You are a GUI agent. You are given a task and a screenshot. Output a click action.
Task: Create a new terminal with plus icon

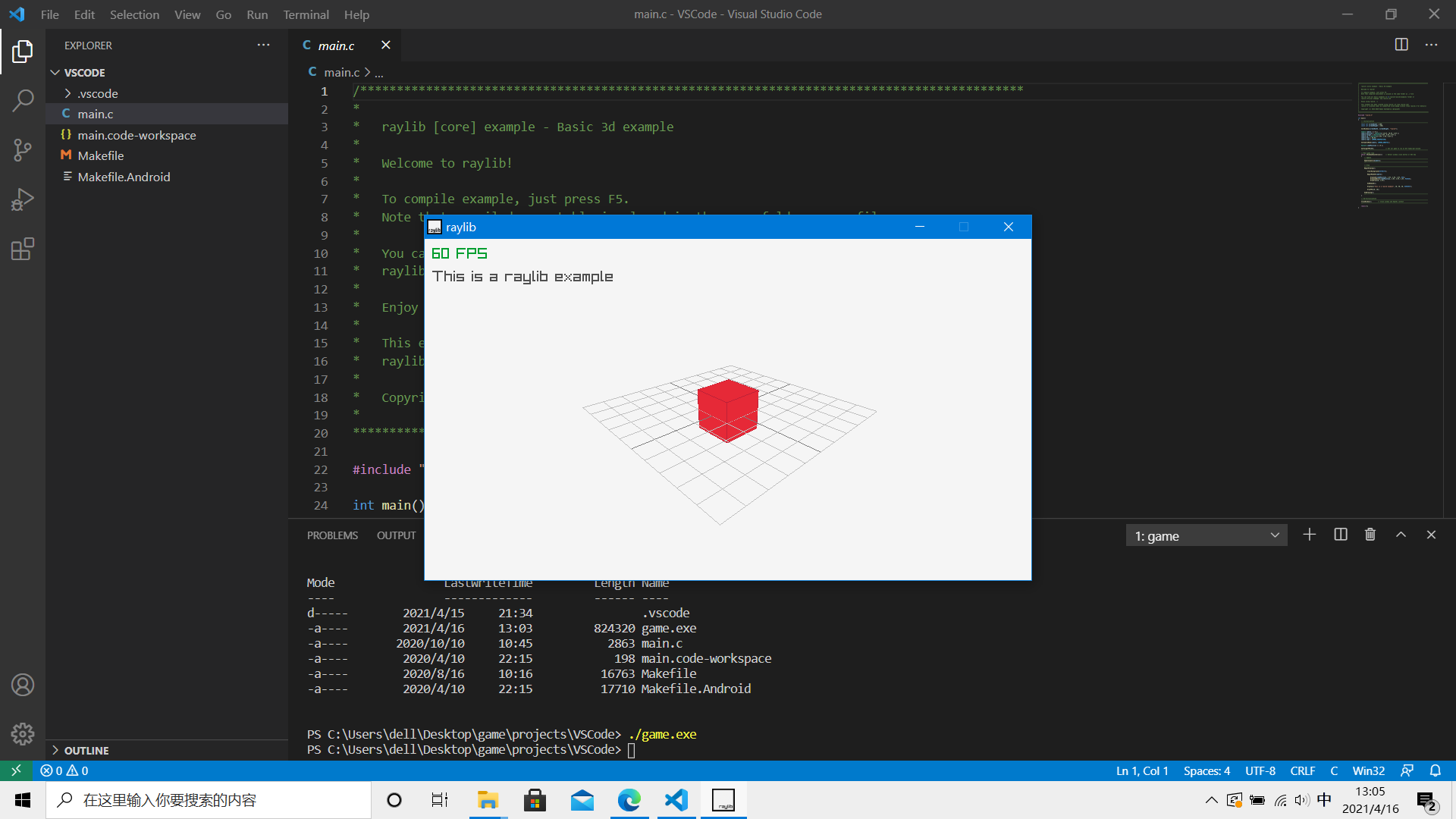tap(1310, 535)
